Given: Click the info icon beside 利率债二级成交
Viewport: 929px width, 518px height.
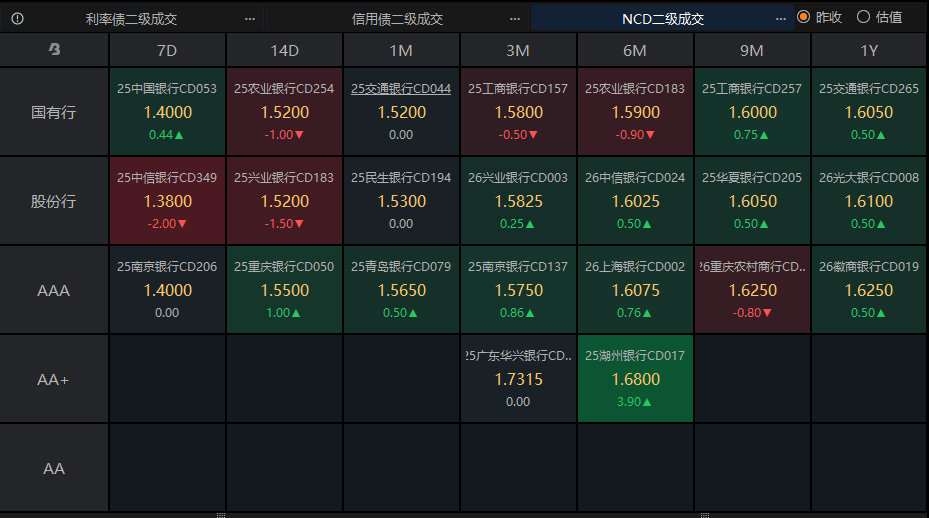Looking at the screenshot, I should coord(17,18).
